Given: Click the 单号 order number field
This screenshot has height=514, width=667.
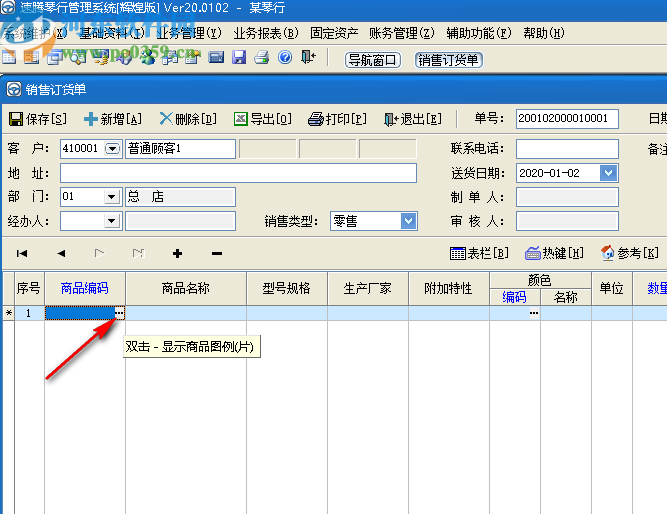Looking at the screenshot, I should [x=567, y=118].
